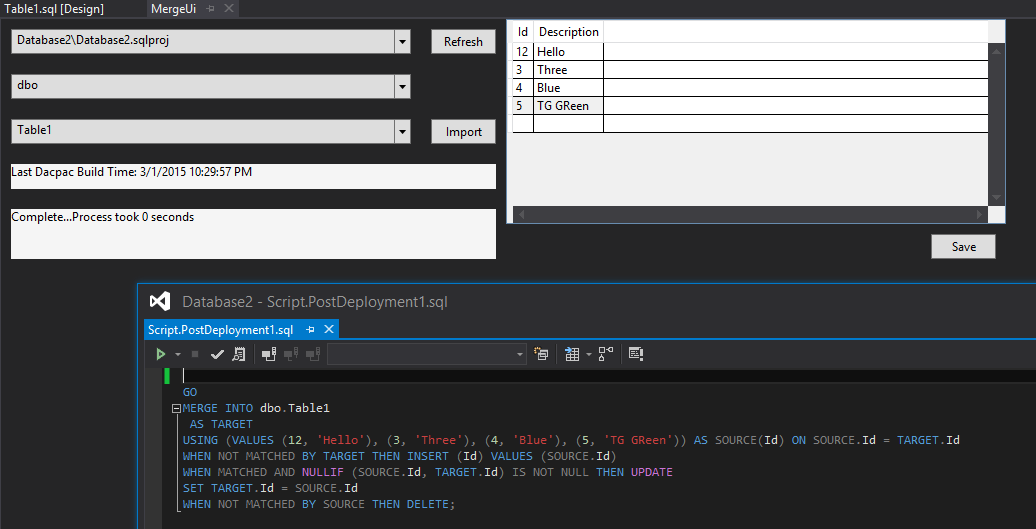Screen dimensions: 1036x529
Task: Click the Parse checkmark icon
Action: coord(217,354)
